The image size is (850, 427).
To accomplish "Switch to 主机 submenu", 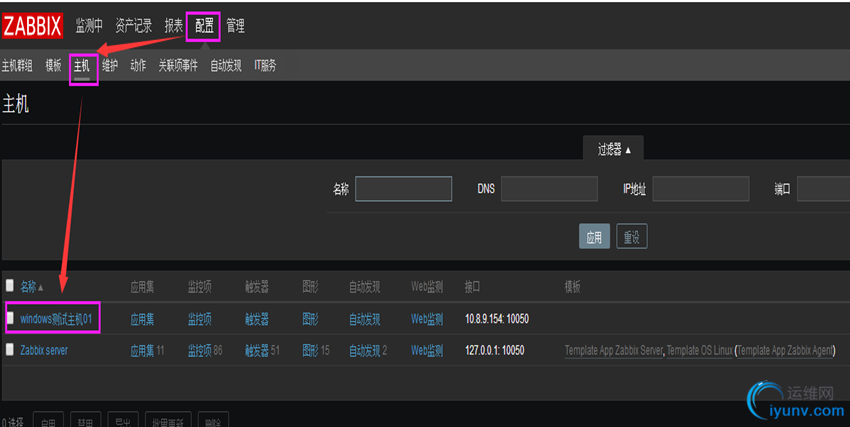I will [82, 66].
